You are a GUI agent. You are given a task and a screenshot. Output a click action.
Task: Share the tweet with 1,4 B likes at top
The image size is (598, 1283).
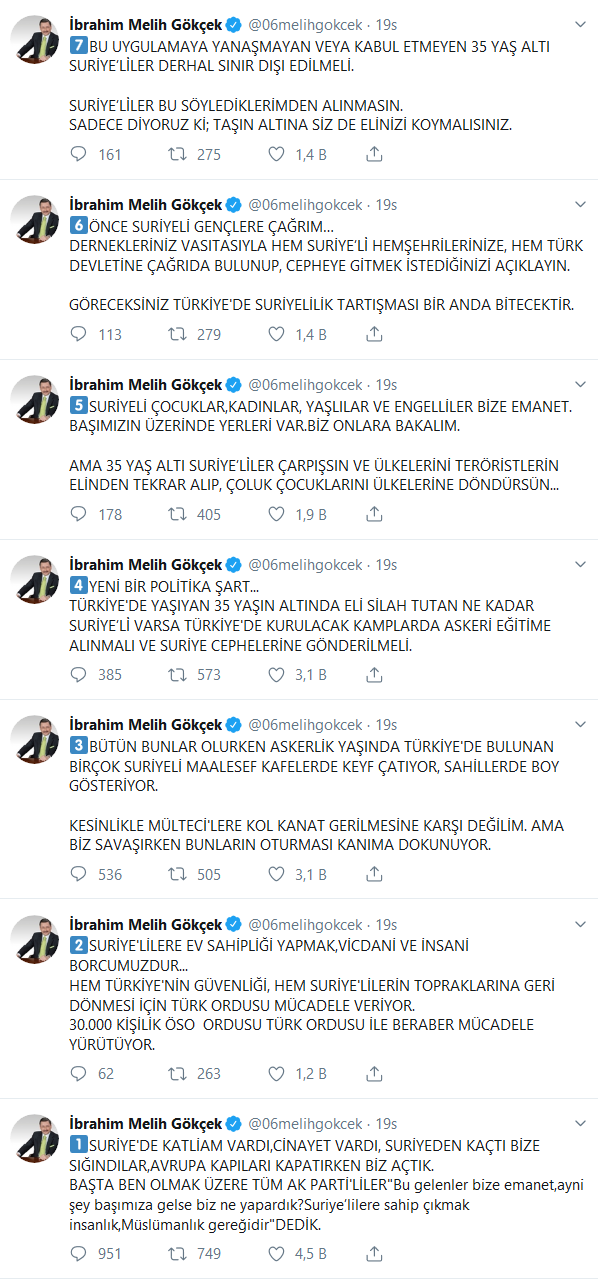[x=374, y=154]
